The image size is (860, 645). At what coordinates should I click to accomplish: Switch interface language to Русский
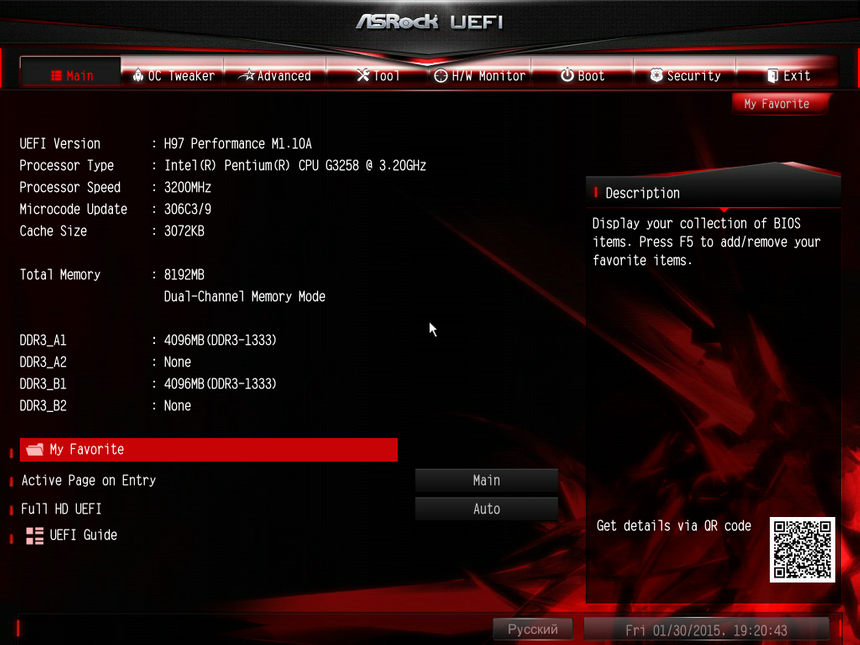(533, 629)
